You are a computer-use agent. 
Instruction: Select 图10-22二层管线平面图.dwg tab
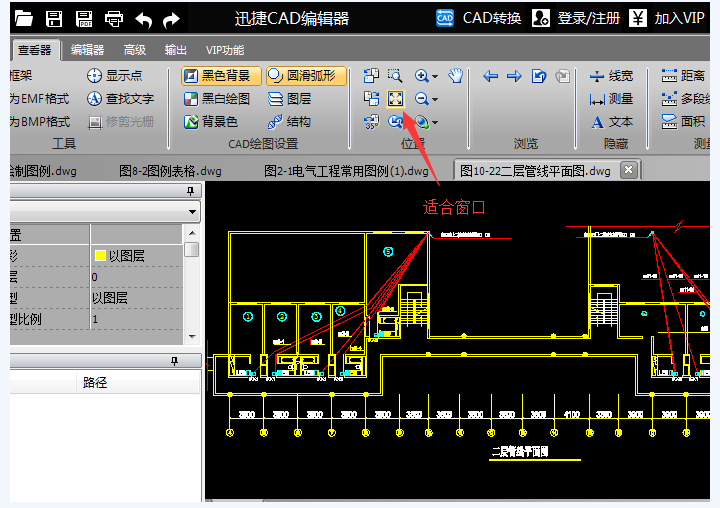click(535, 171)
